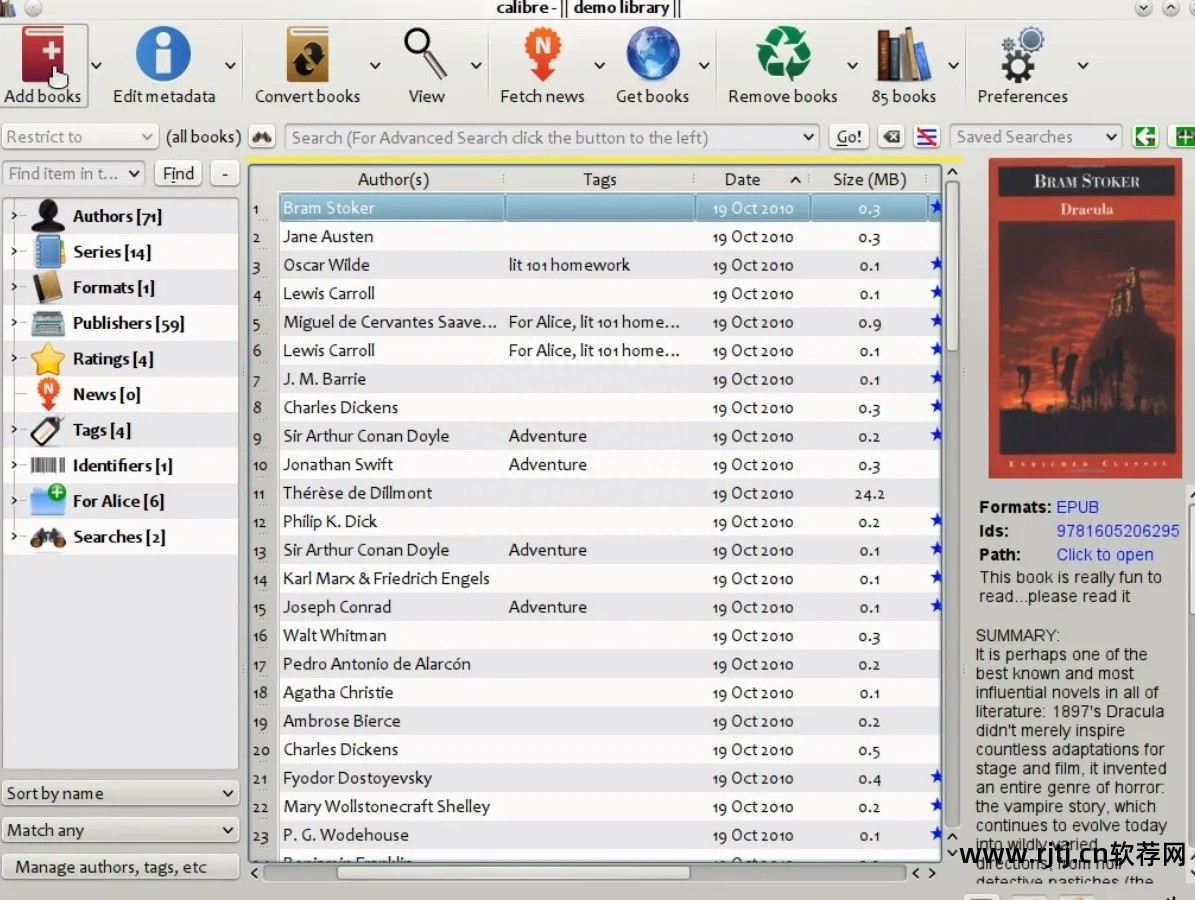
Task: Click the Fetch news icon
Action: click(541, 56)
